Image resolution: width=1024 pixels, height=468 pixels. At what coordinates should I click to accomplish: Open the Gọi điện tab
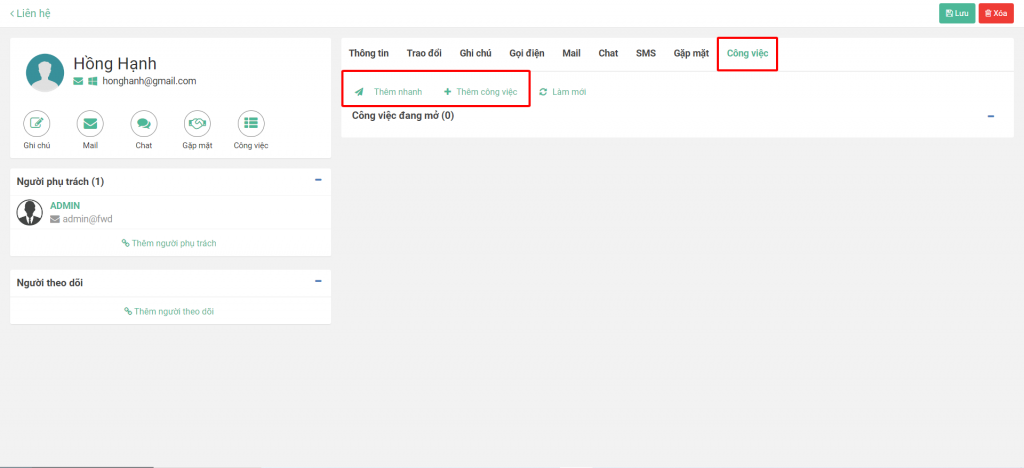pyautogui.click(x=527, y=53)
